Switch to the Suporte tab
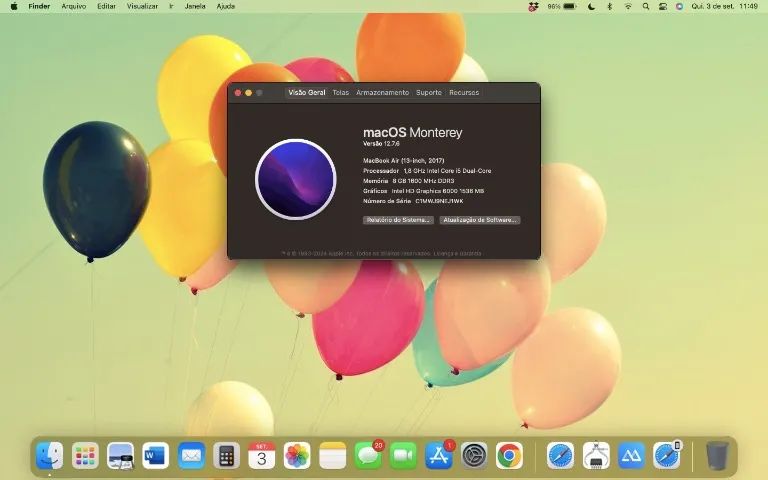Viewport: 768px width, 480px height. pos(429,93)
